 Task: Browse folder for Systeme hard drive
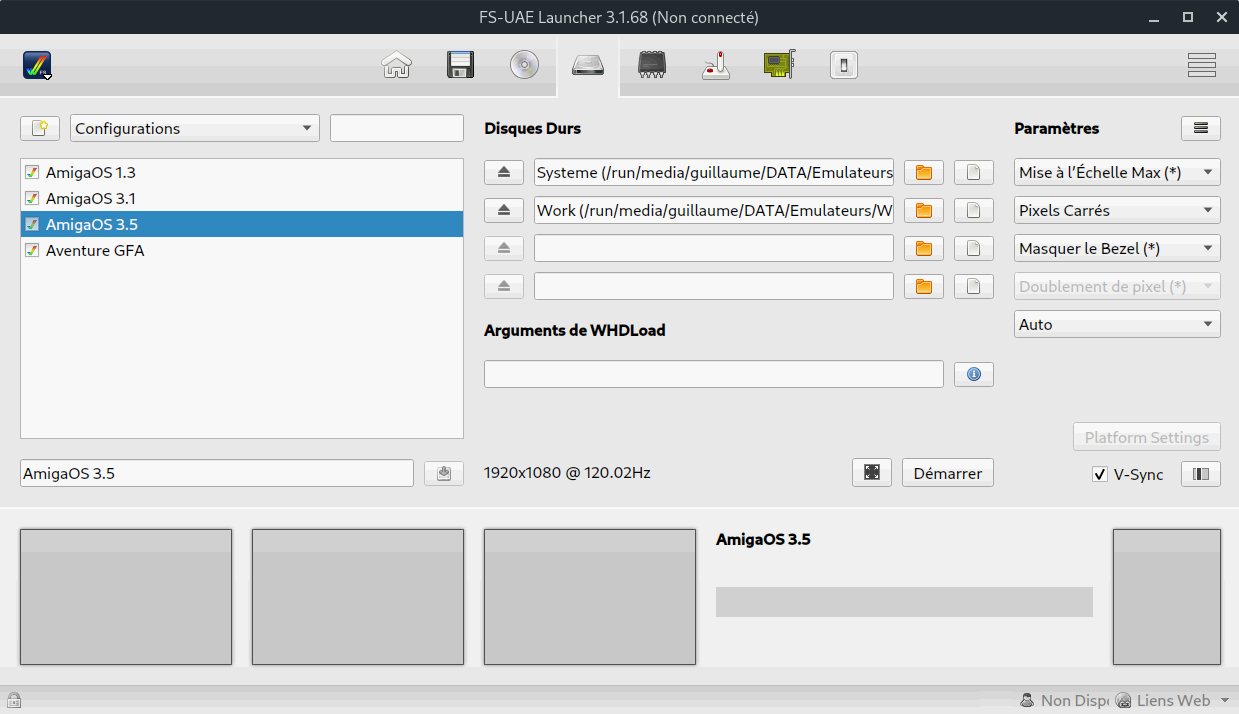[x=924, y=172]
